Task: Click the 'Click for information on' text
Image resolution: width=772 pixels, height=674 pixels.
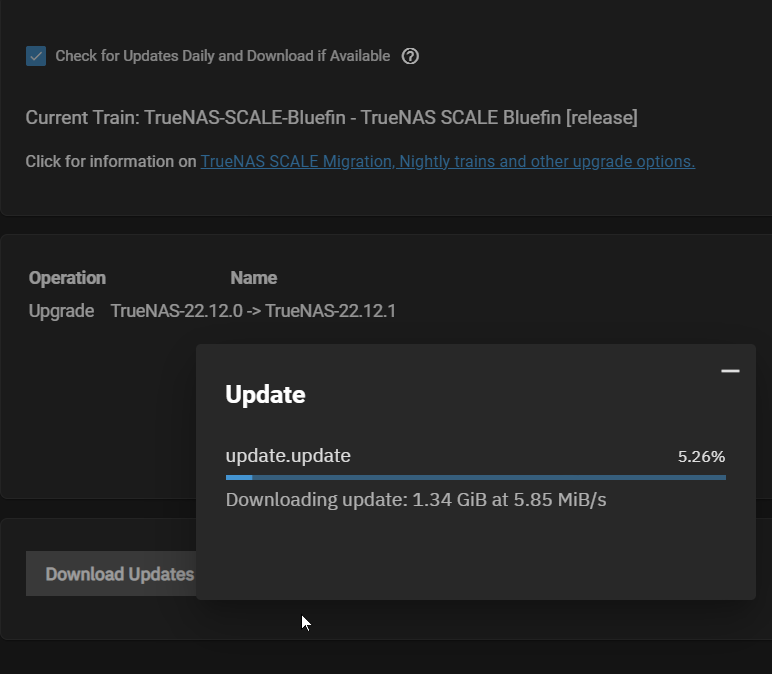Action: click(111, 161)
